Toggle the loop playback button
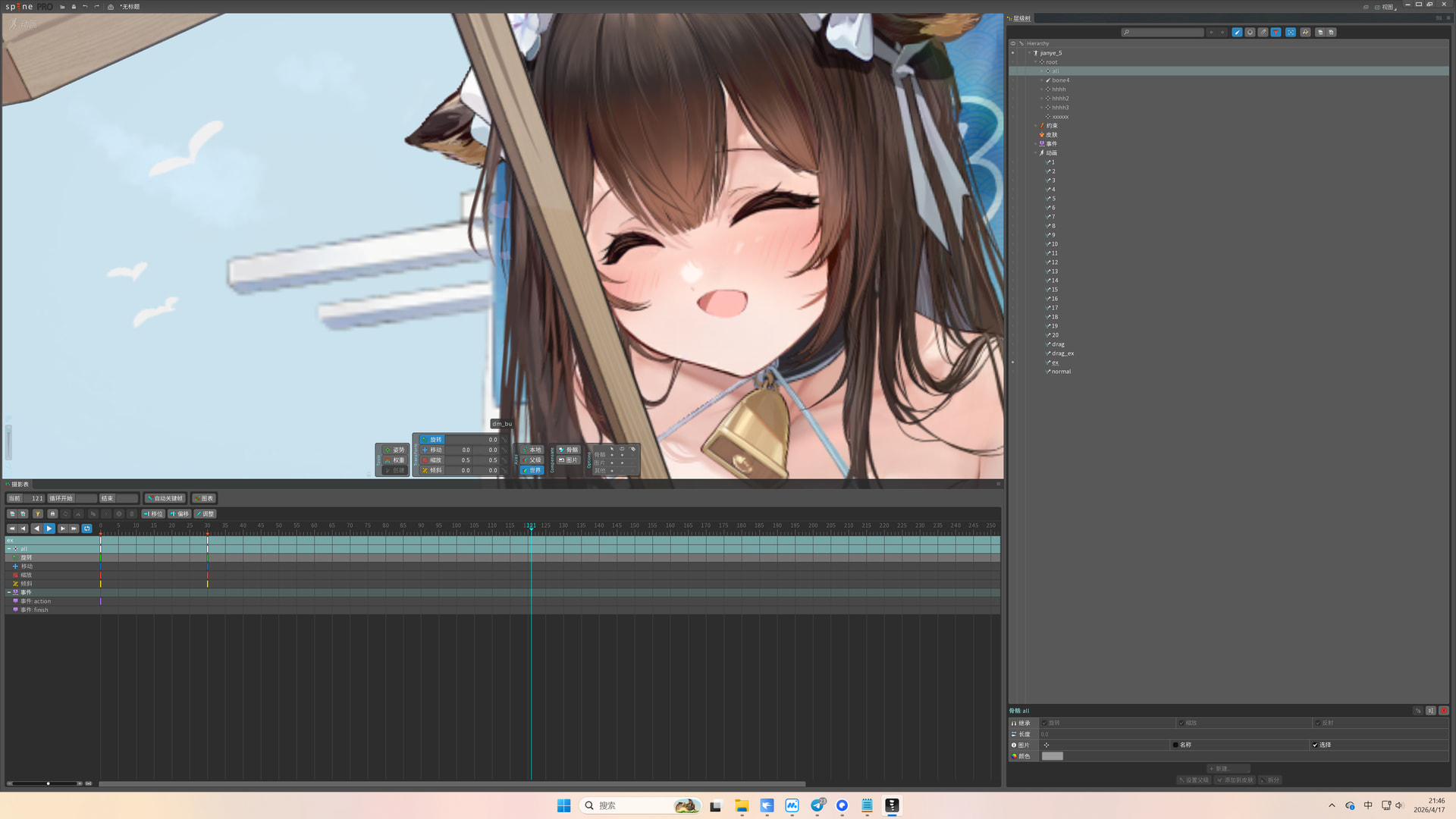The height and width of the screenshot is (819, 1456). (87, 529)
